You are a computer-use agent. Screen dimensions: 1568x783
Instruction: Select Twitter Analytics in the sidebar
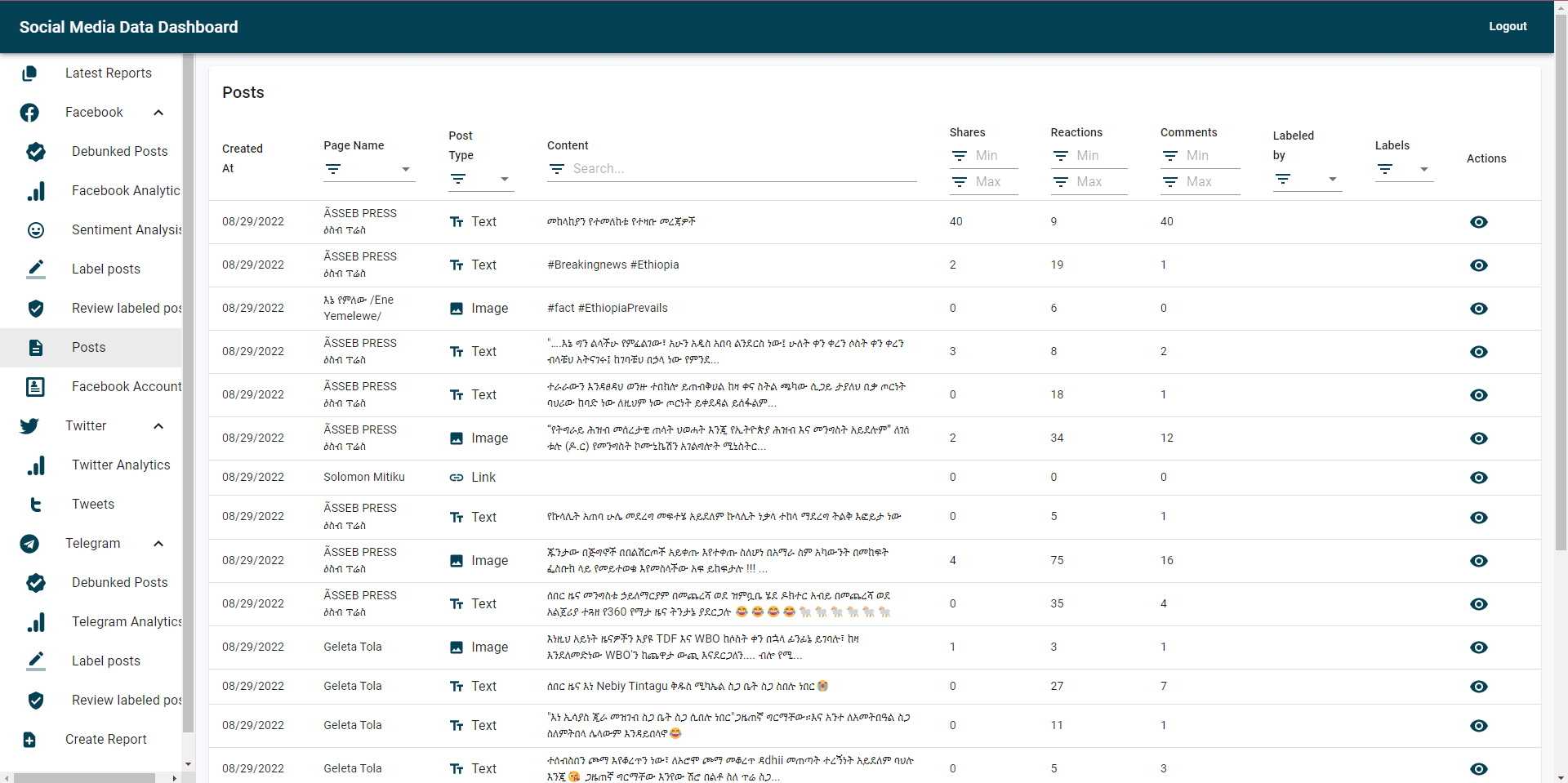point(121,465)
